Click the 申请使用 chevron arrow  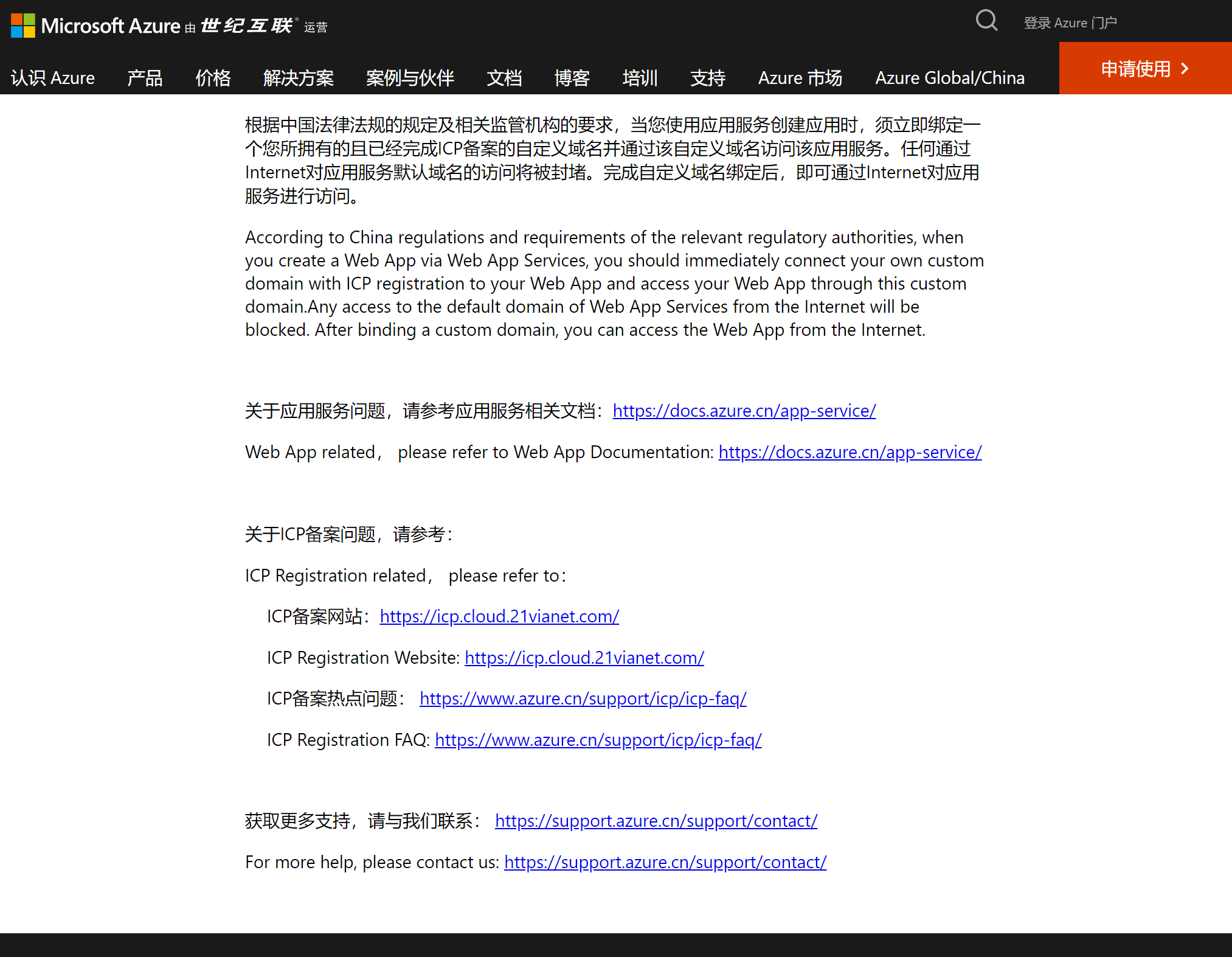pyautogui.click(x=1185, y=69)
